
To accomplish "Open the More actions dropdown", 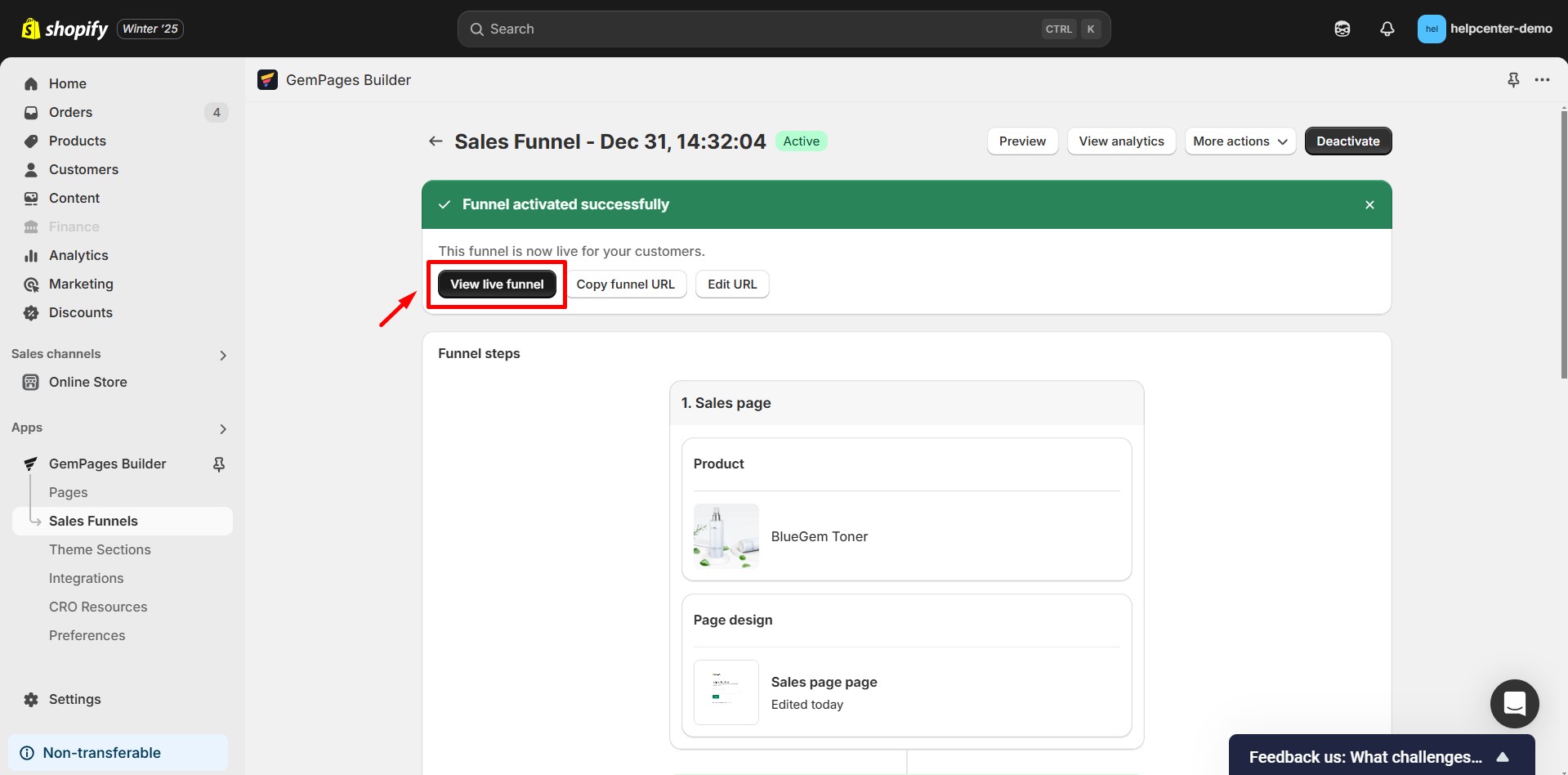I will point(1240,141).
